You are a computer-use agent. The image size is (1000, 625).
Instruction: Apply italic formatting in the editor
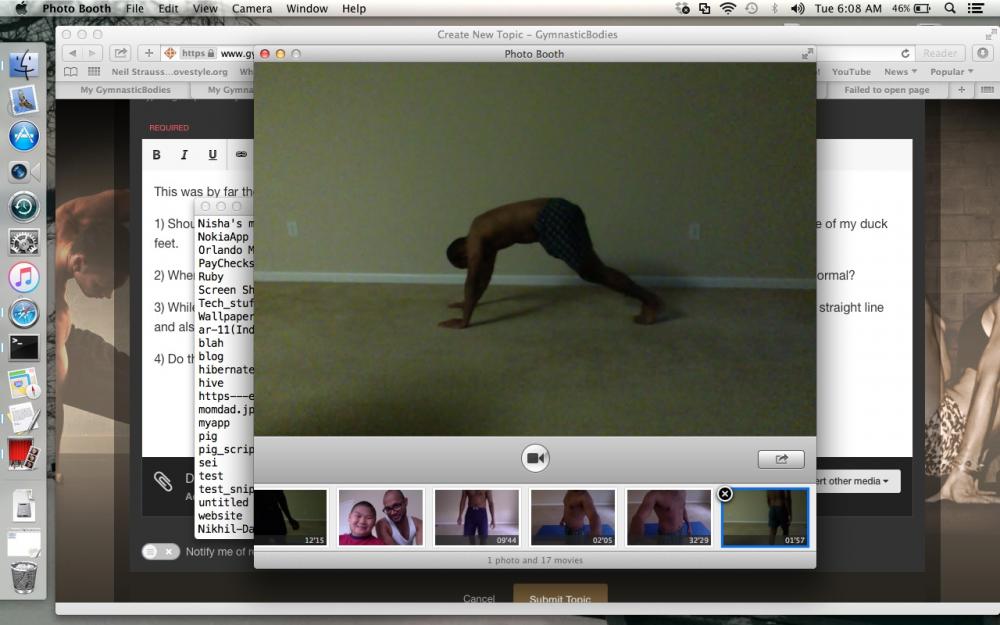click(184, 154)
